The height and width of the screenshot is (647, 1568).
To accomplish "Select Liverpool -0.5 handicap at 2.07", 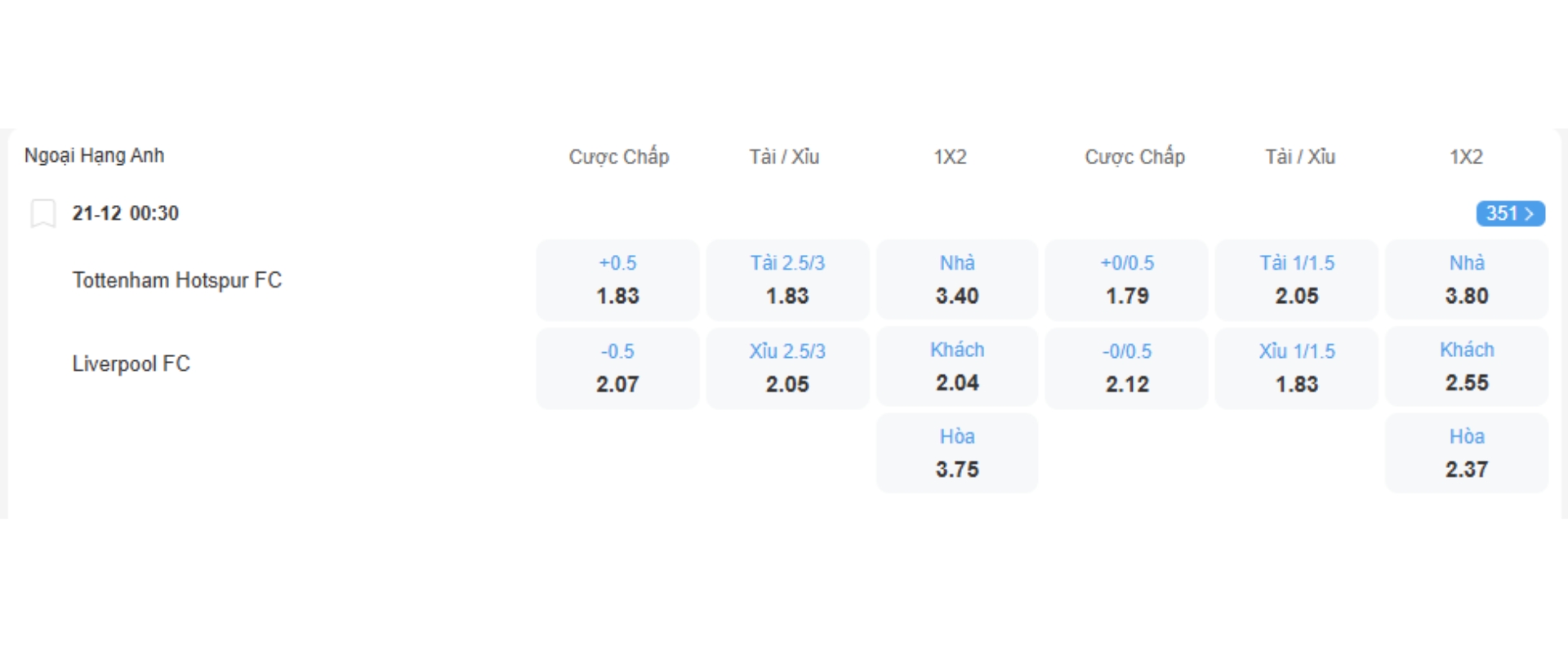I will pyautogui.click(x=617, y=368).
